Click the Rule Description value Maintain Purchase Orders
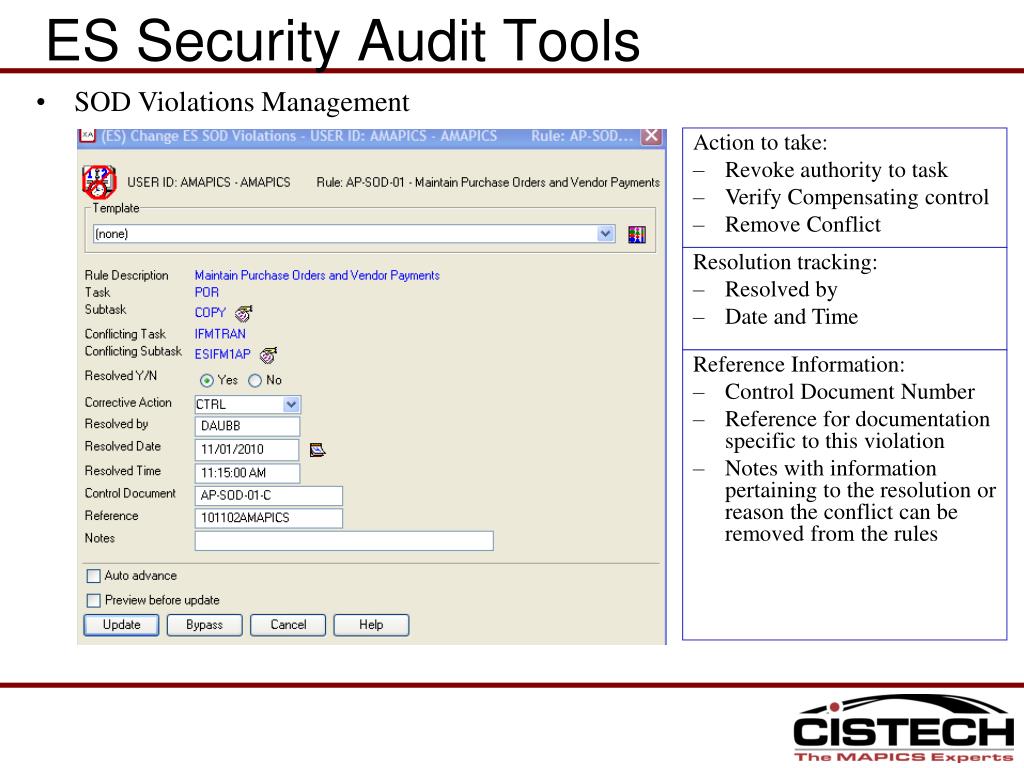The width and height of the screenshot is (1024, 768). coord(317,276)
